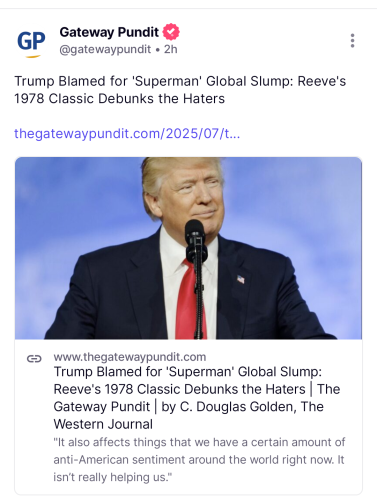The height and width of the screenshot is (500, 377).
Task: Click the red tie in the preview image
Action: [189, 299]
